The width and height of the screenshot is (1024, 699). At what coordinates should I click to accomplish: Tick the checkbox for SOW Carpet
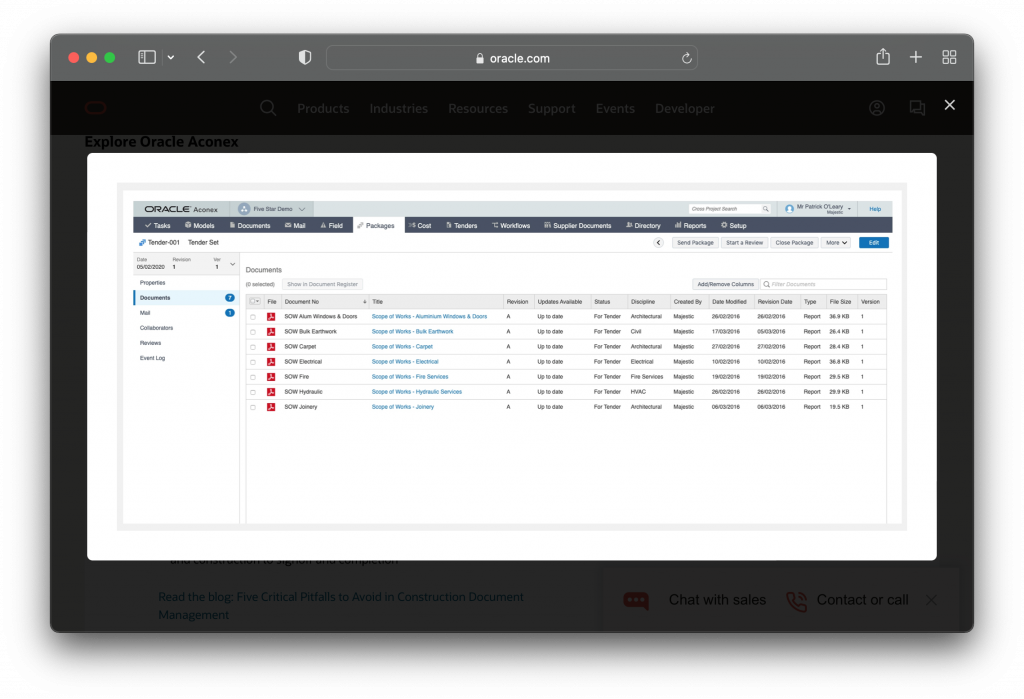(x=253, y=347)
